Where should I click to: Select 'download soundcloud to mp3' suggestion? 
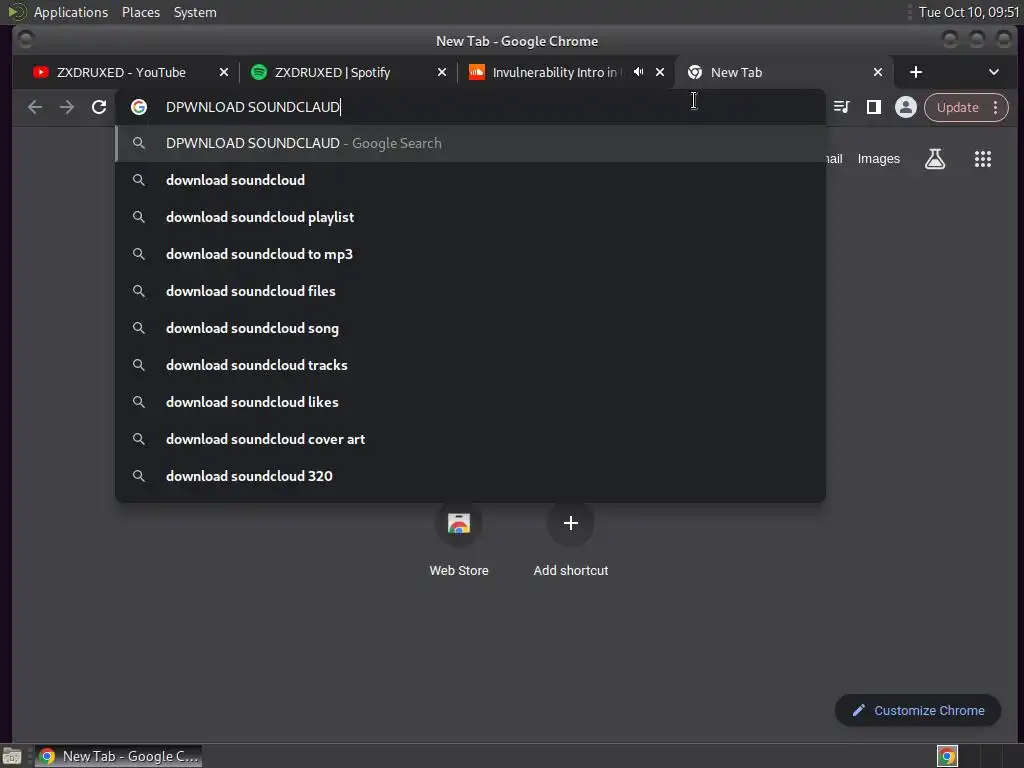(x=470, y=255)
